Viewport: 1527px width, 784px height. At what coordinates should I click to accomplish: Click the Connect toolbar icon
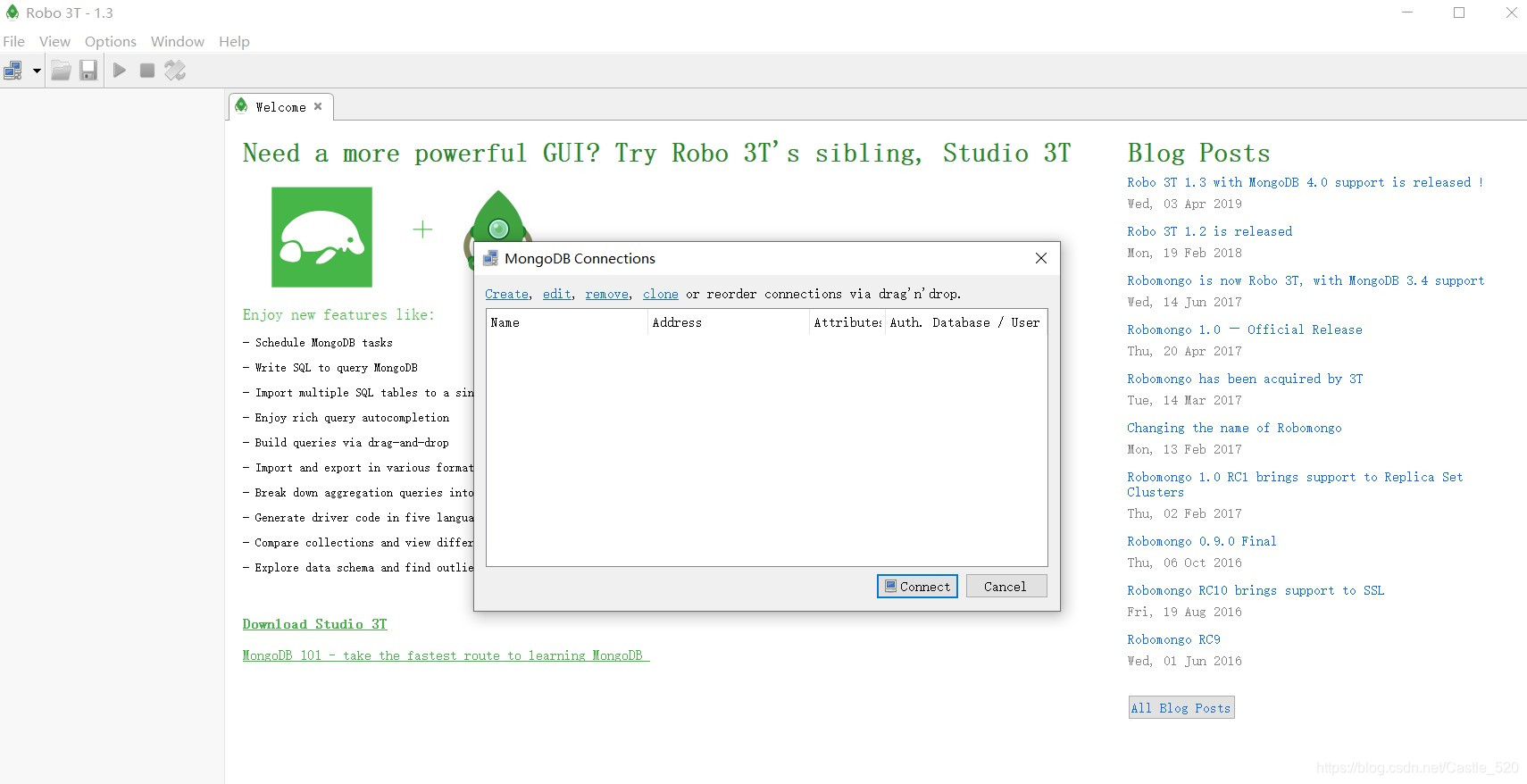point(13,71)
